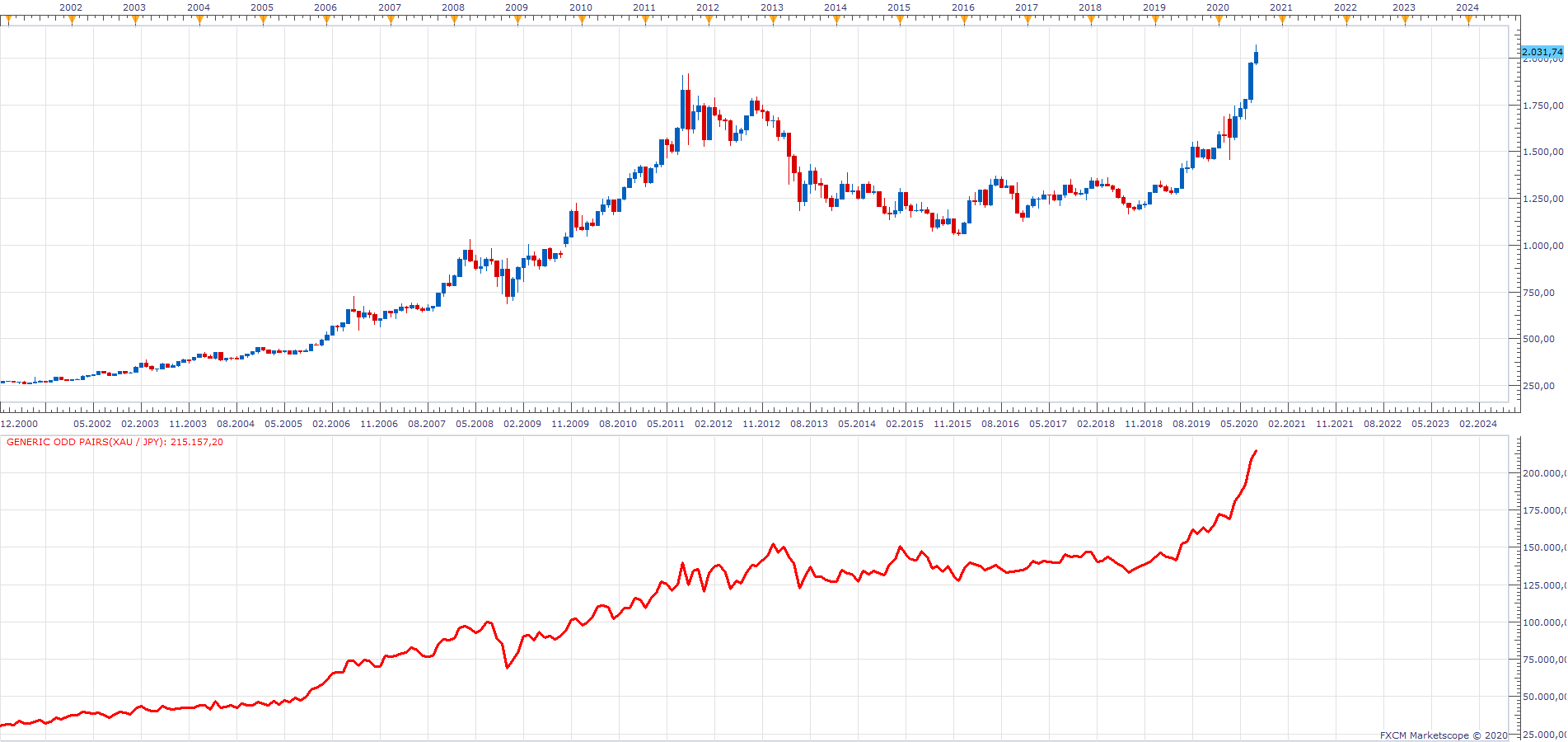
Task: Click the 05.2017 date axis label
Action: (1048, 424)
